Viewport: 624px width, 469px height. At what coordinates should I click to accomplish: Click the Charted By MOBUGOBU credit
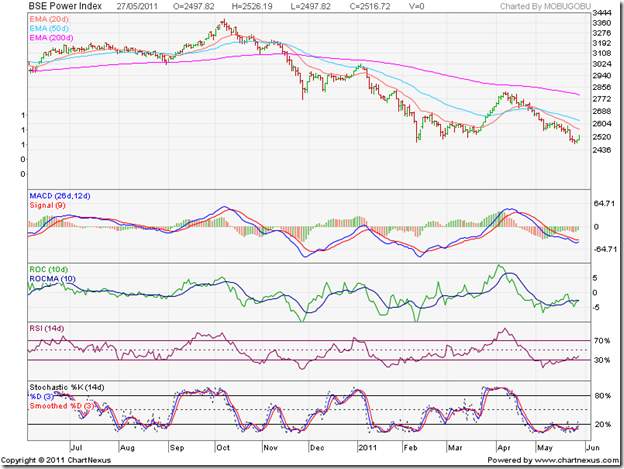coord(545,6)
